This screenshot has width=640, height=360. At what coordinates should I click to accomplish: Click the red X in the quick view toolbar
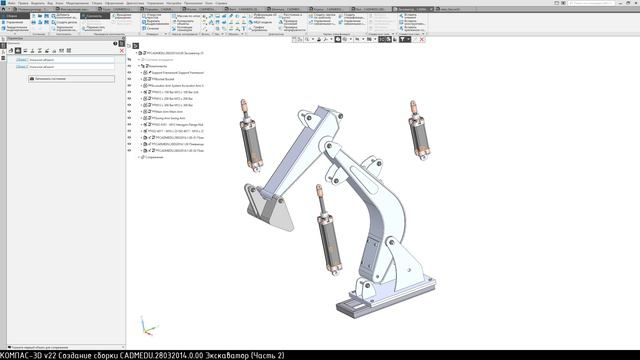(x=422, y=39)
